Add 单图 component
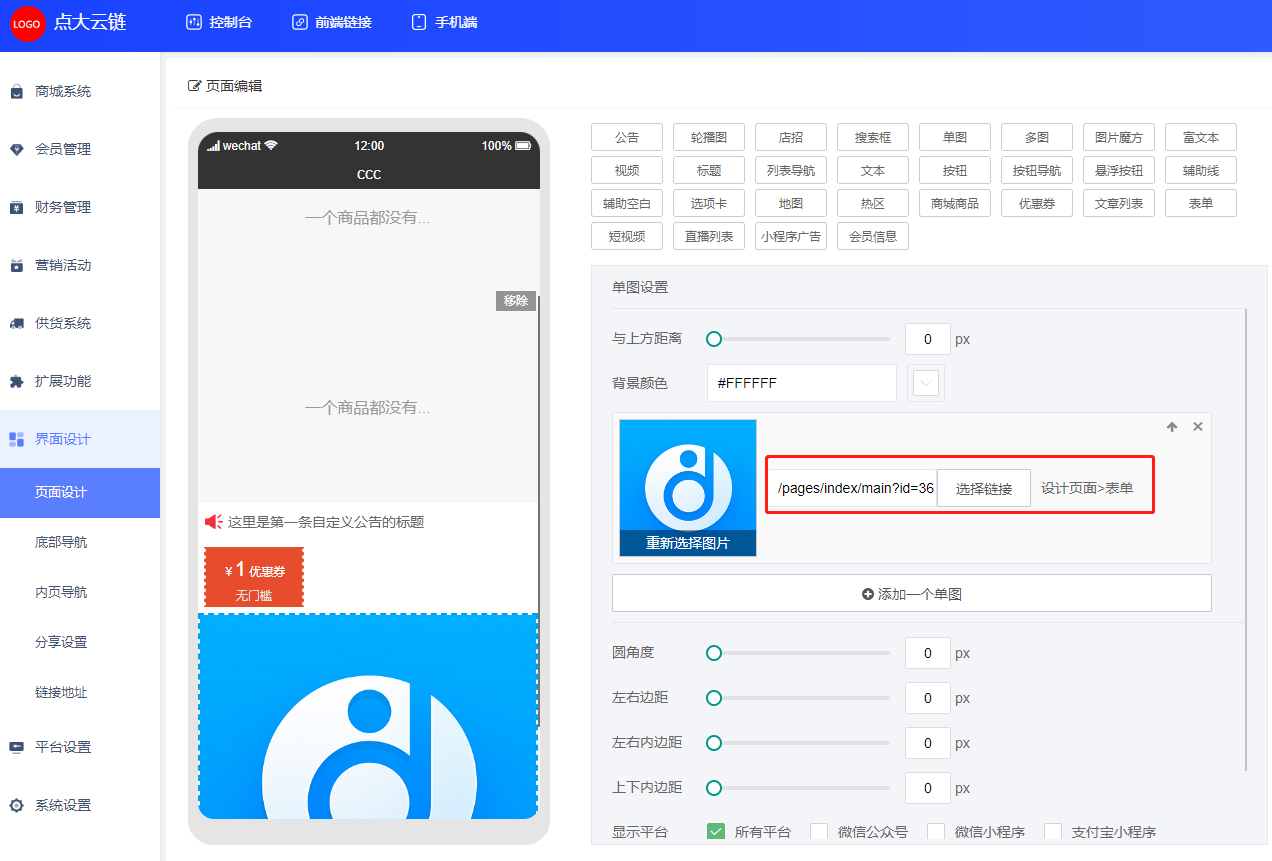 click(955, 137)
